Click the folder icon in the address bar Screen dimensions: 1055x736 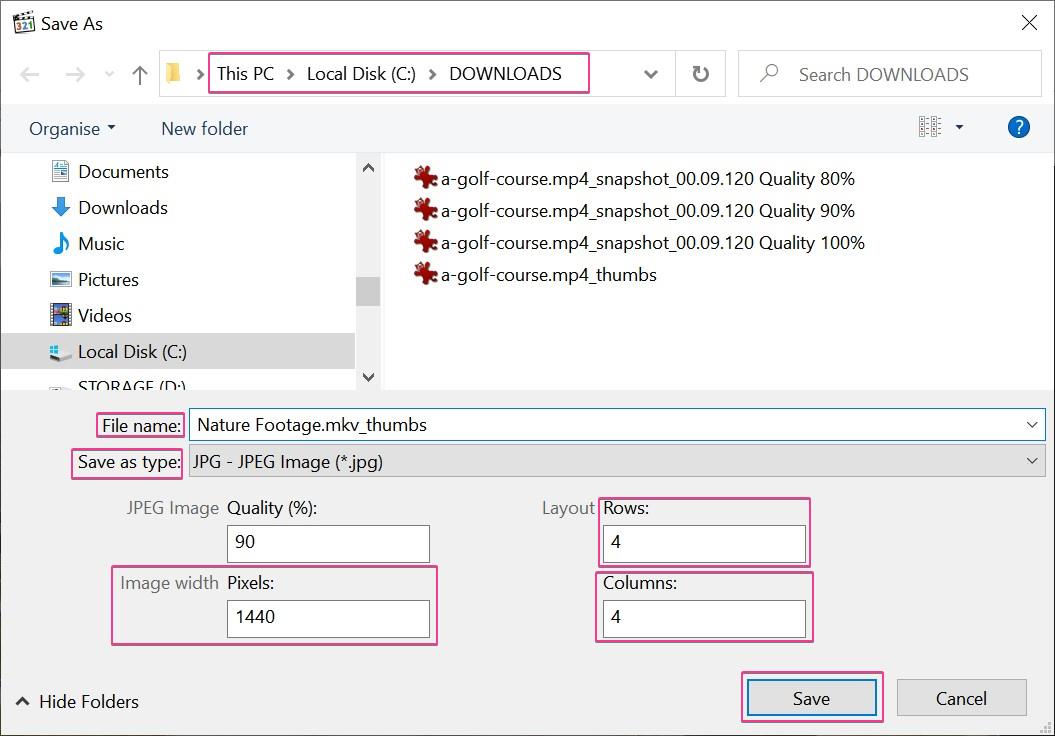pyautogui.click(x=173, y=73)
